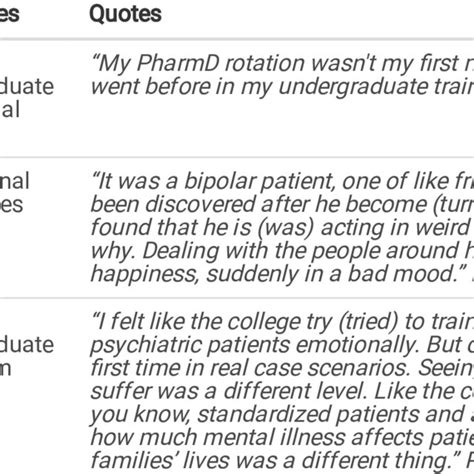Click the cropped 'duate' text in third row
Viewport: 474px width, 474px height.
[27, 345]
